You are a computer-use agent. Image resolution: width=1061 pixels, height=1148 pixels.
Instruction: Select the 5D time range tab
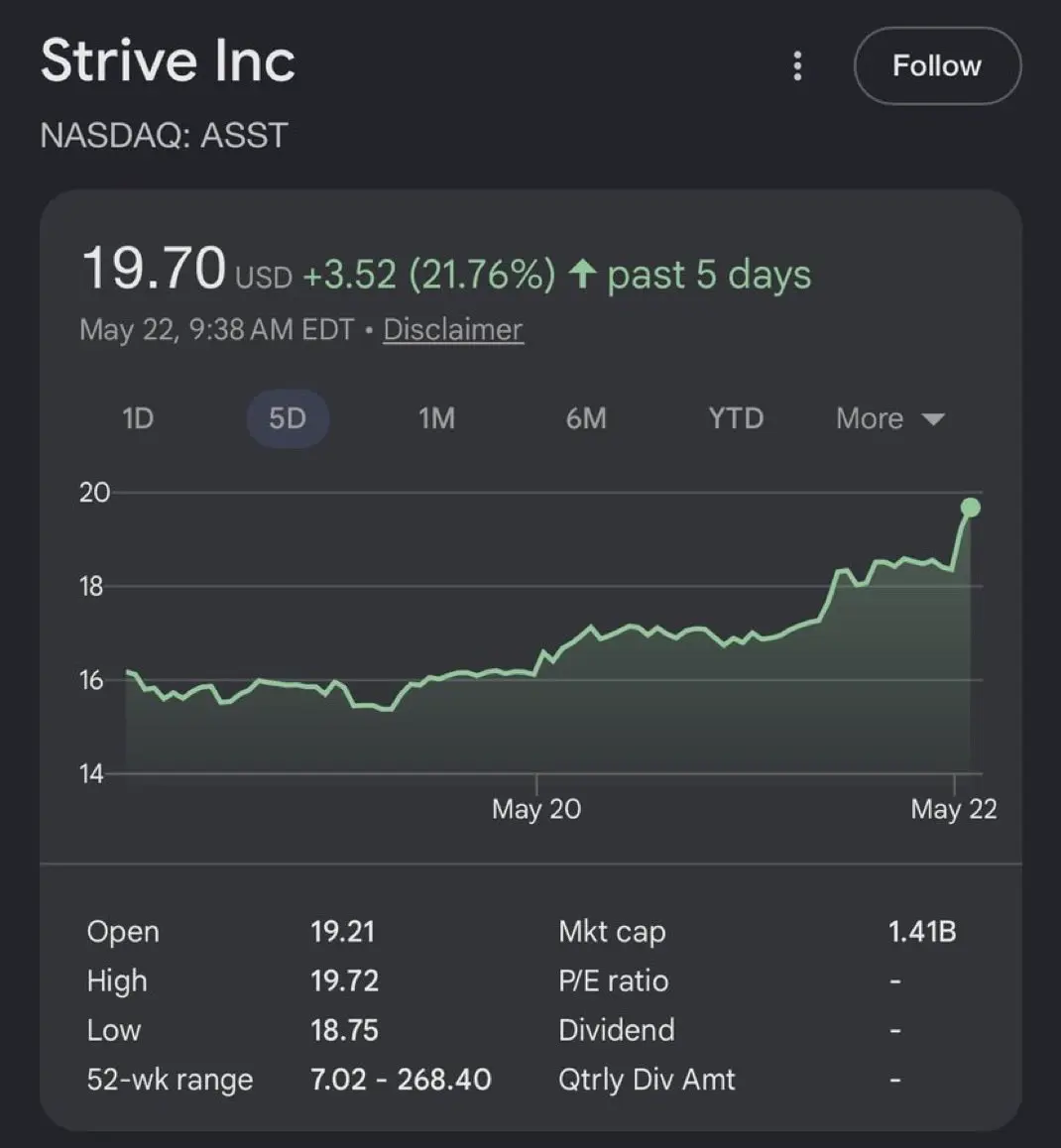(288, 418)
